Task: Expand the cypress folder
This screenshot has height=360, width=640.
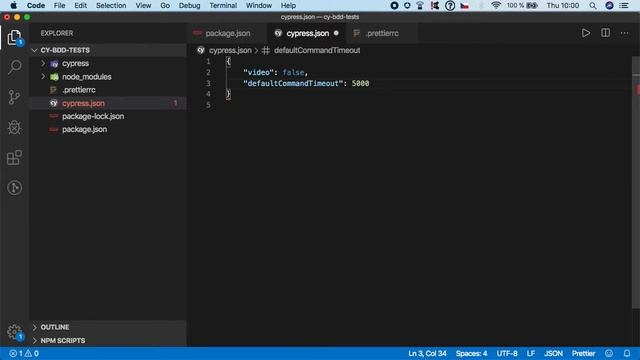Action: point(43,64)
